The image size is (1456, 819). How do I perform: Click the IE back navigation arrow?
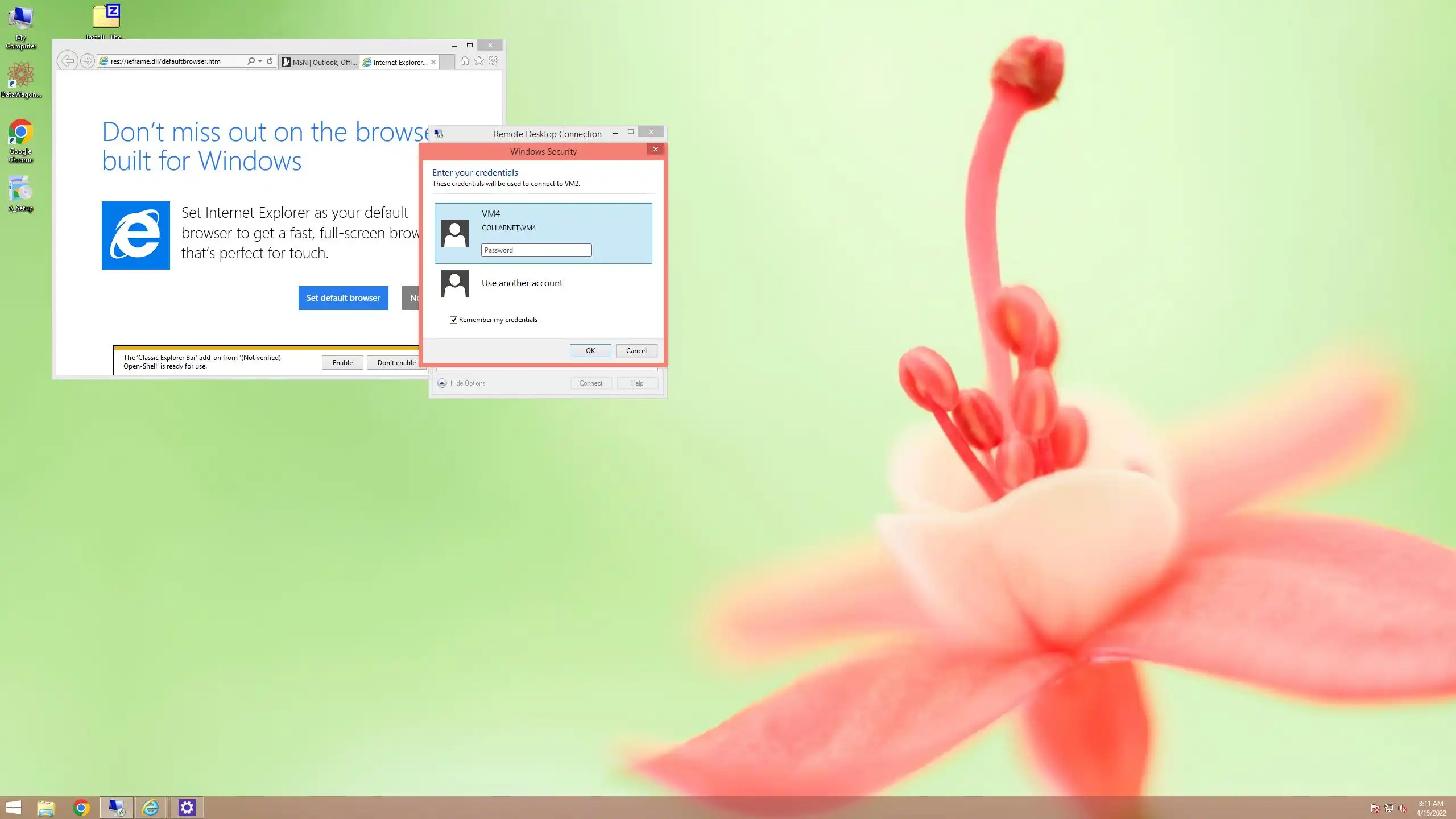67,61
